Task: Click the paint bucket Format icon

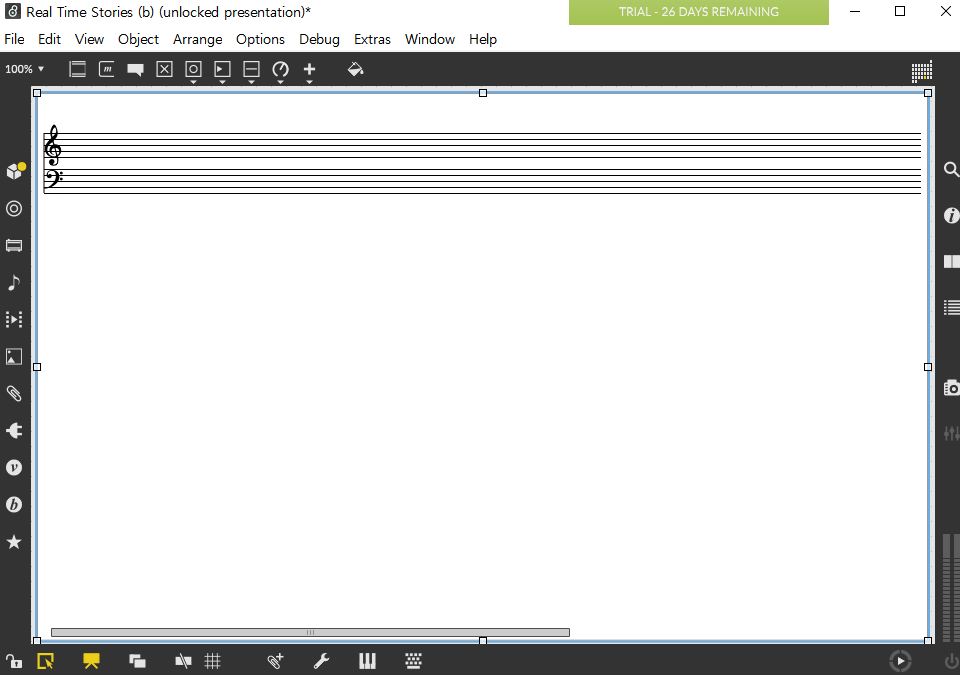Action: [x=355, y=69]
